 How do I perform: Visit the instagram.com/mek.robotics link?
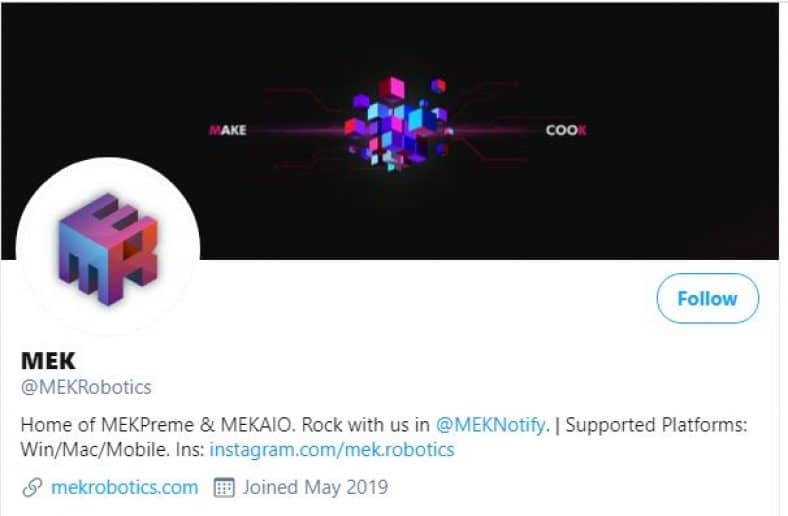click(x=332, y=449)
